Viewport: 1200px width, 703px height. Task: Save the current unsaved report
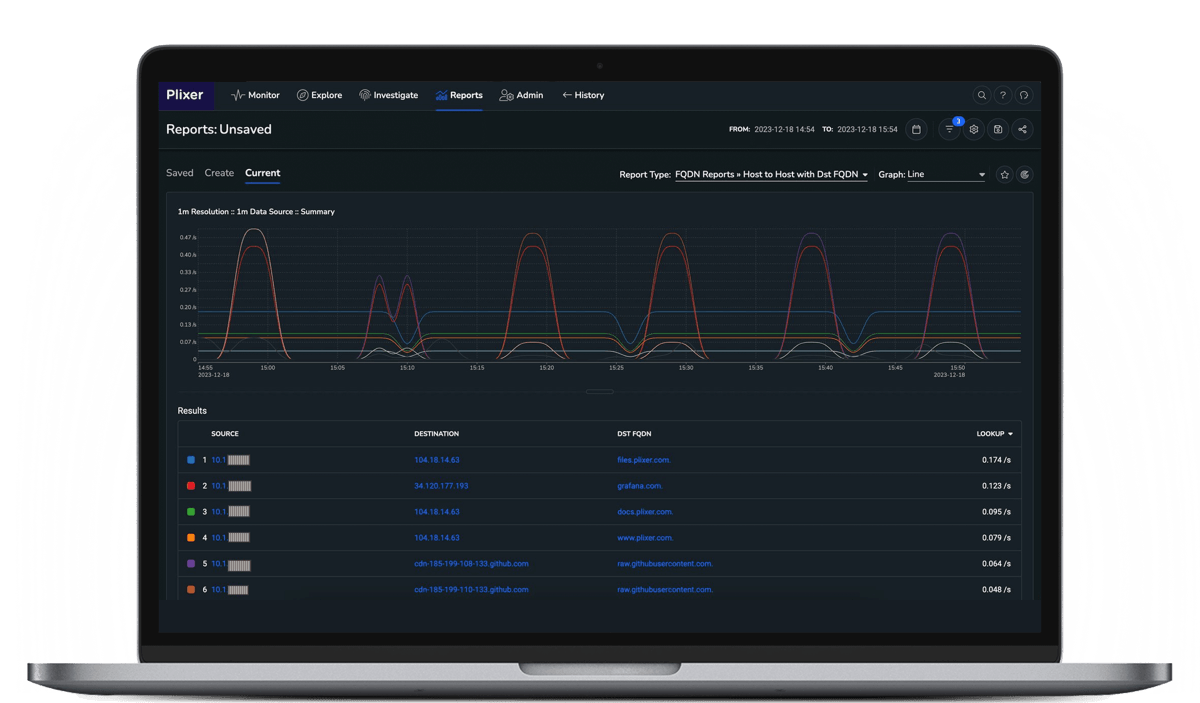(x=998, y=129)
